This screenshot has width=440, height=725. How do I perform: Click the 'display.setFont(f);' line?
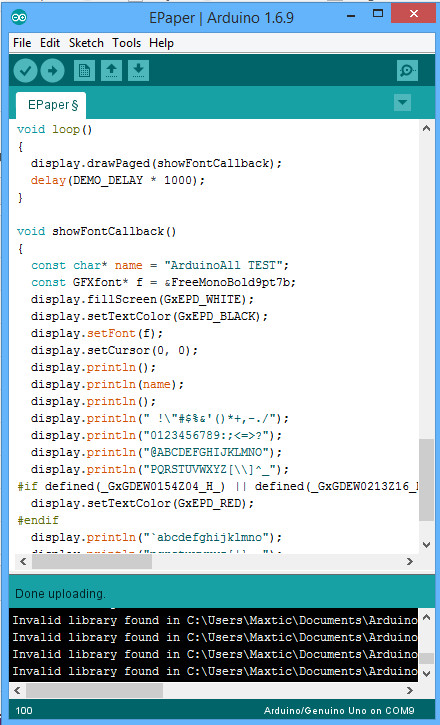pos(97,333)
